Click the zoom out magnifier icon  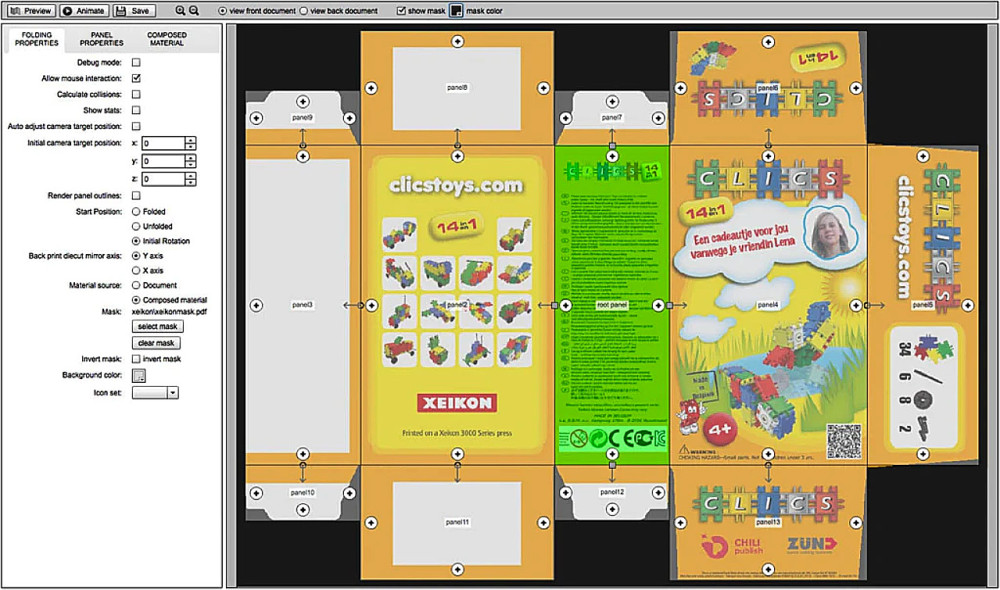(194, 10)
